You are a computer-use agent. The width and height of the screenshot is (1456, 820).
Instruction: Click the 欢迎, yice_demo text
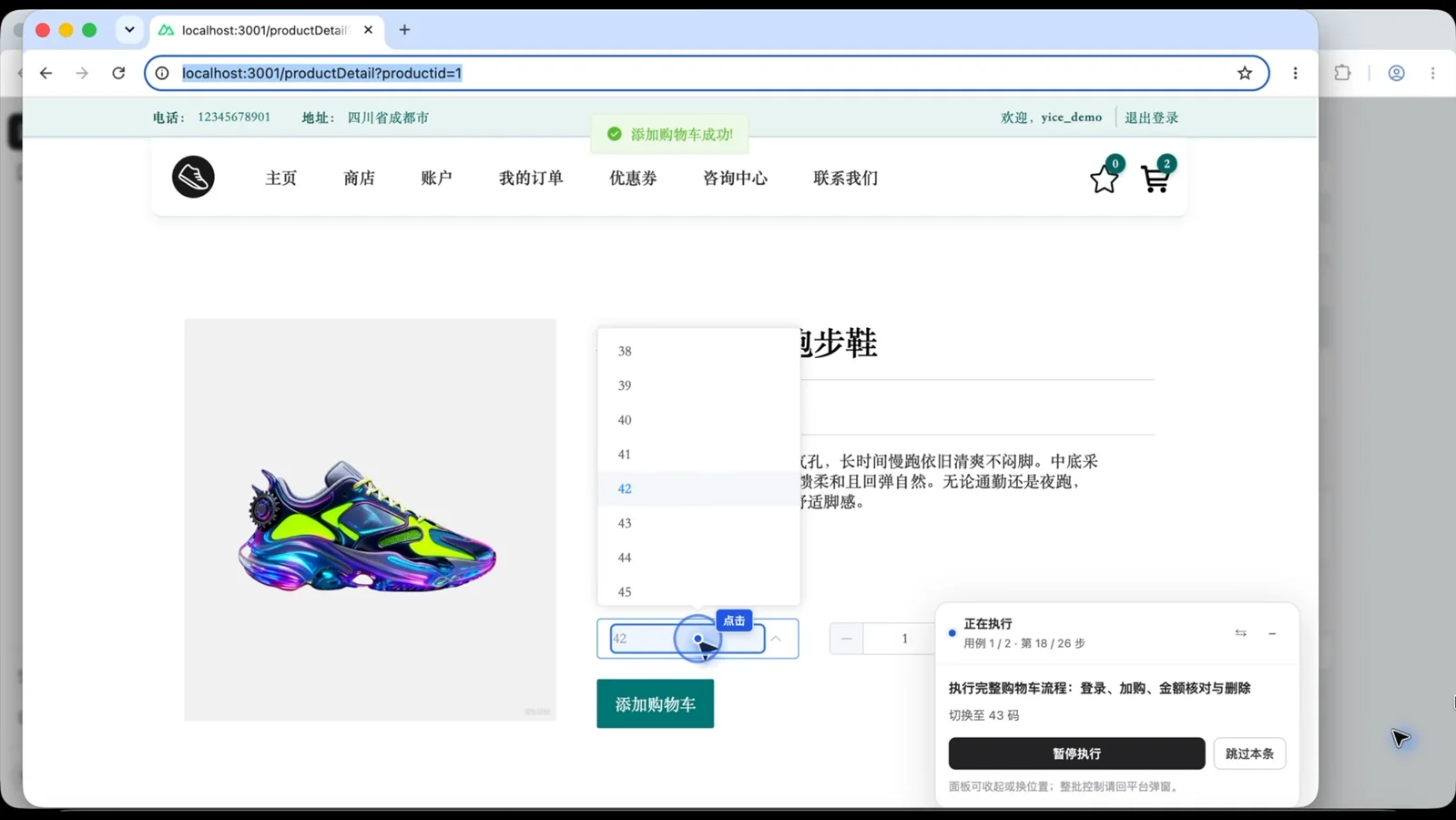click(x=1051, y=118)
